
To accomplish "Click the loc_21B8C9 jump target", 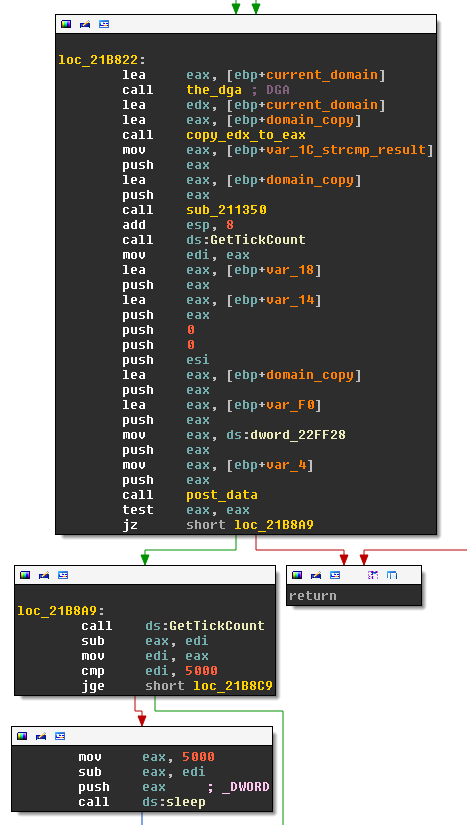I will (233, 686).
